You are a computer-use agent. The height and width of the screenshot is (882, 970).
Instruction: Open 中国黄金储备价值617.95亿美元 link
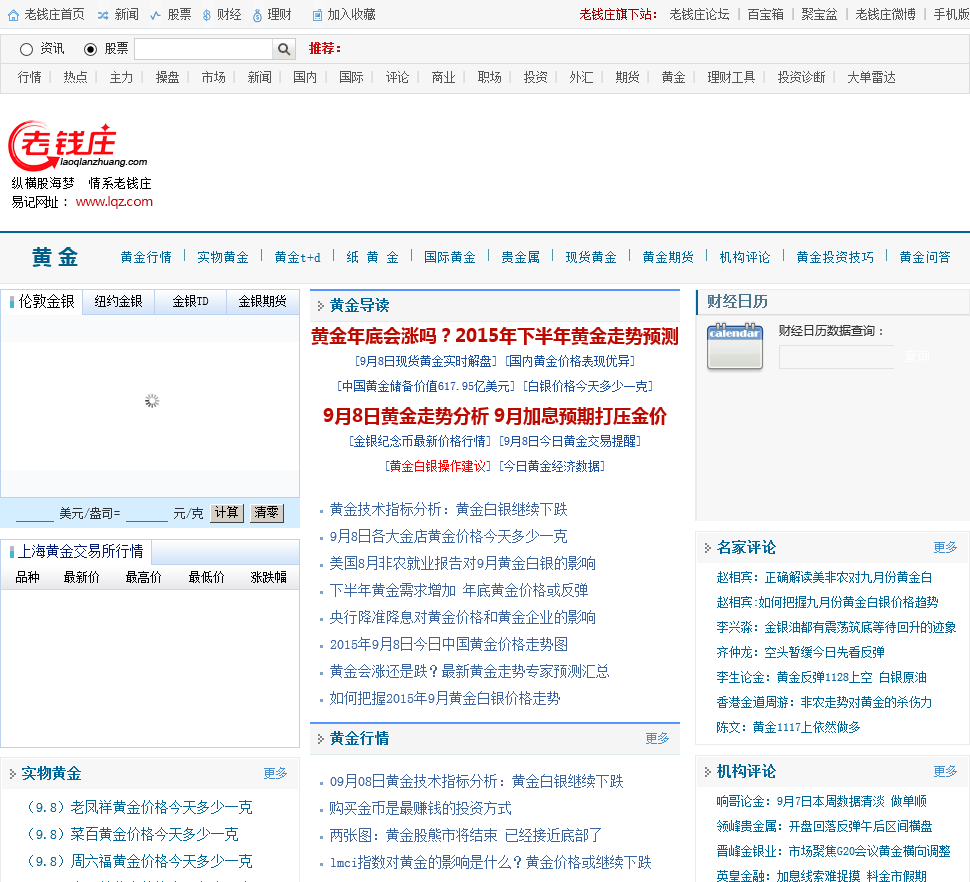point(427,387)
